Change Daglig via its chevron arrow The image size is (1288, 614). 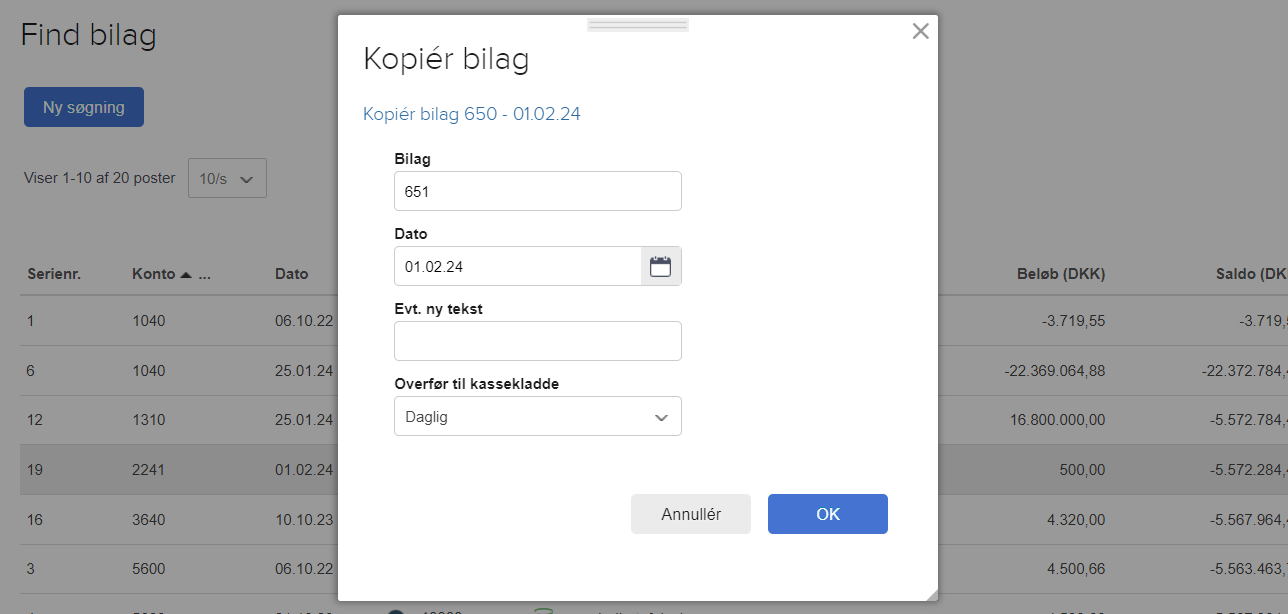661,416
